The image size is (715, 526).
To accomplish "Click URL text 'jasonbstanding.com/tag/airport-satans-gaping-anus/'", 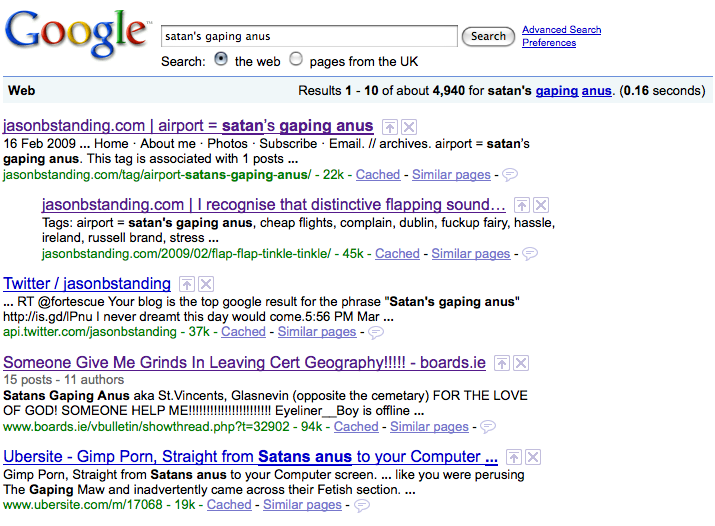I will (157, 175).
